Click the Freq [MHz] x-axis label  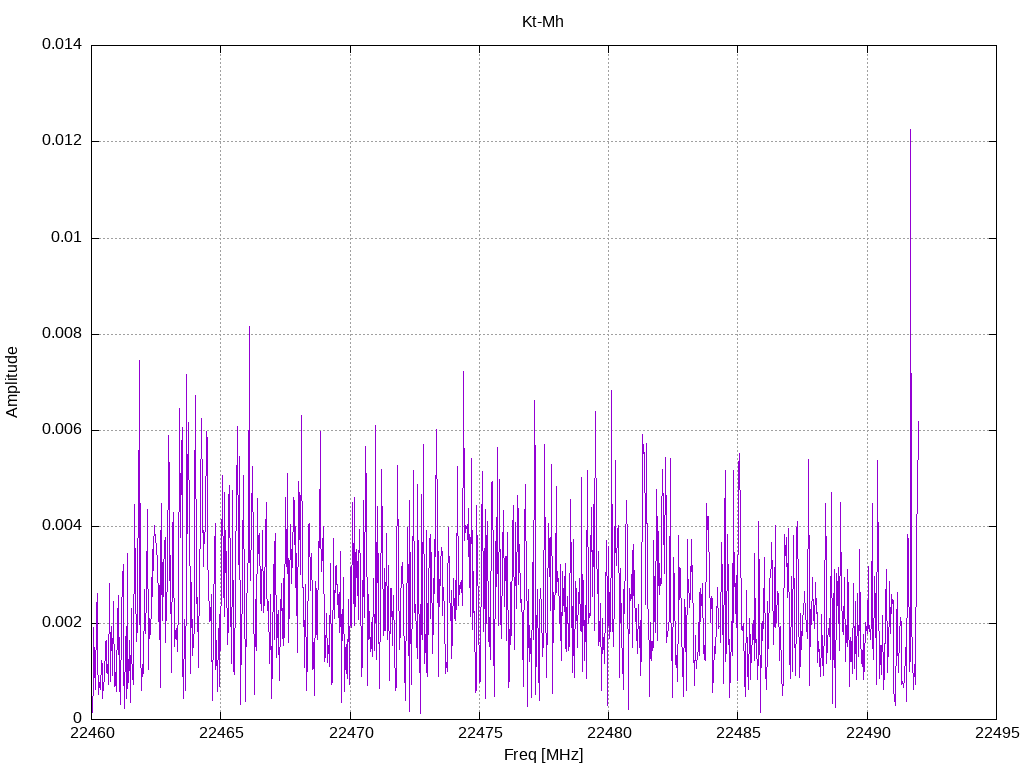coord(543,755)
